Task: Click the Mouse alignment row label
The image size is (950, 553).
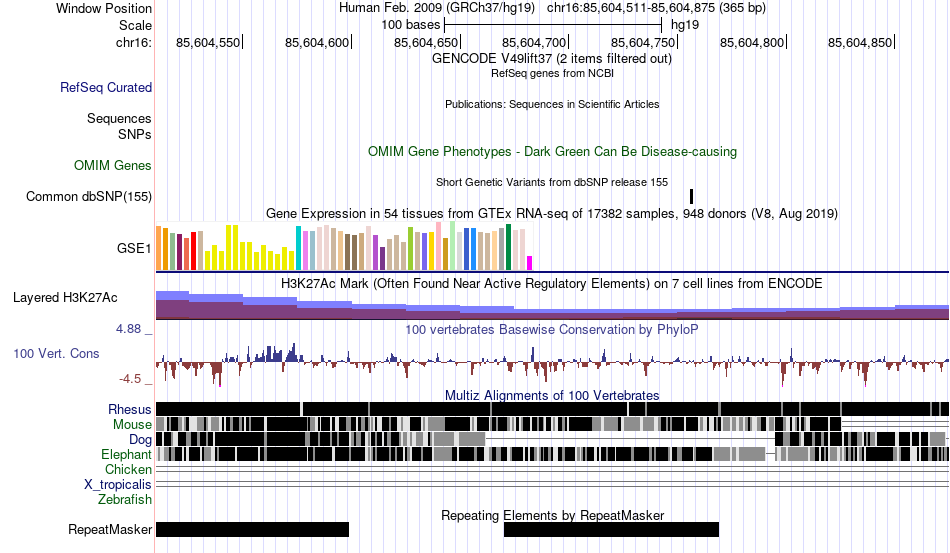Action: pos(132,425)
